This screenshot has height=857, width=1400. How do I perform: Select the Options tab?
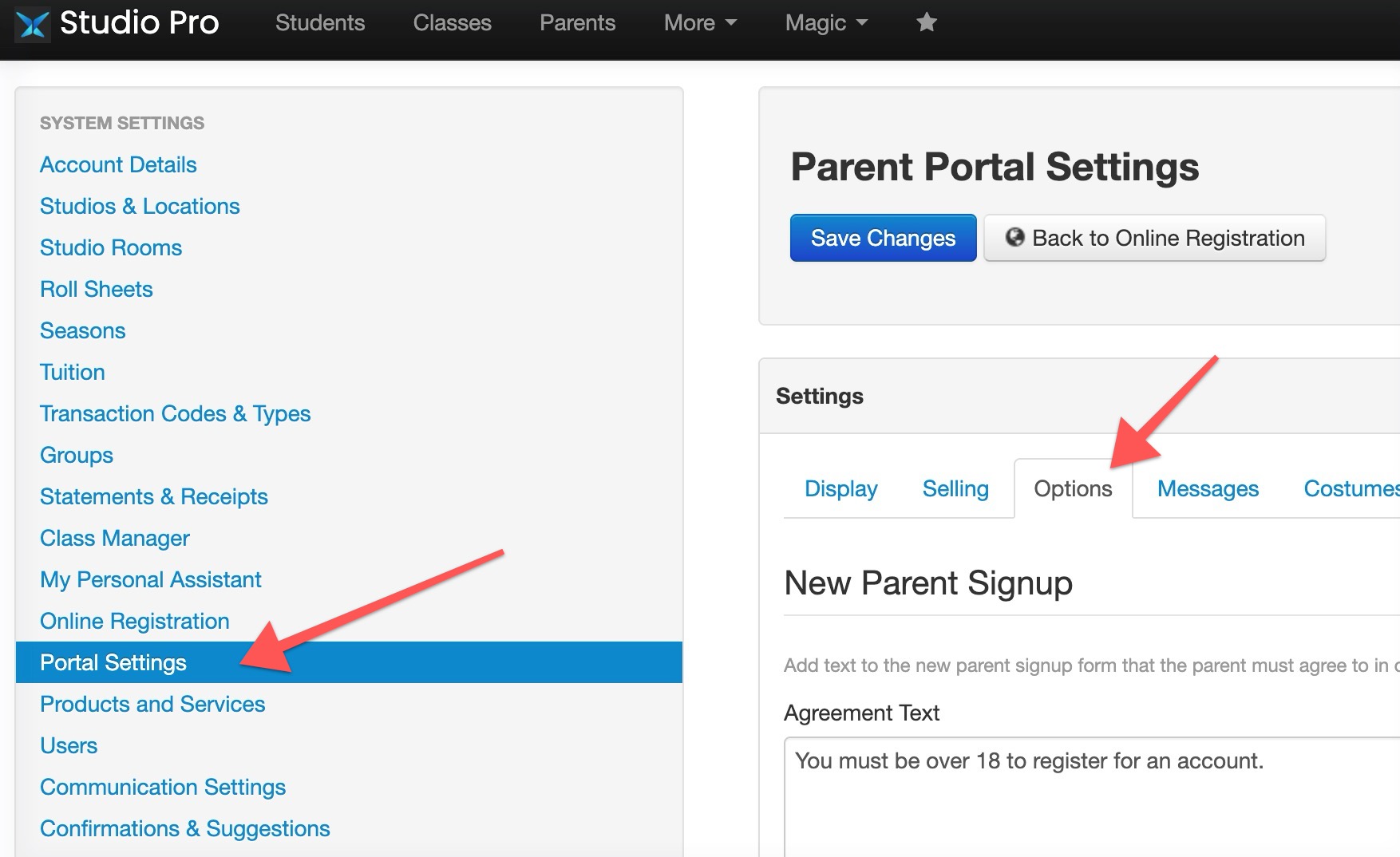pos(1073,488)
